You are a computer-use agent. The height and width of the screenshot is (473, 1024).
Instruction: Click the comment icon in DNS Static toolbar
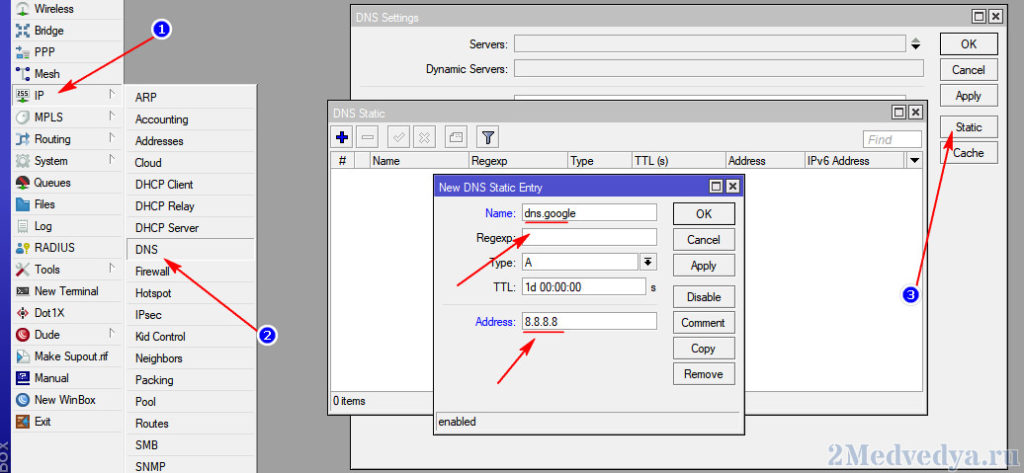pyautogui.click(x=456, y=137)
